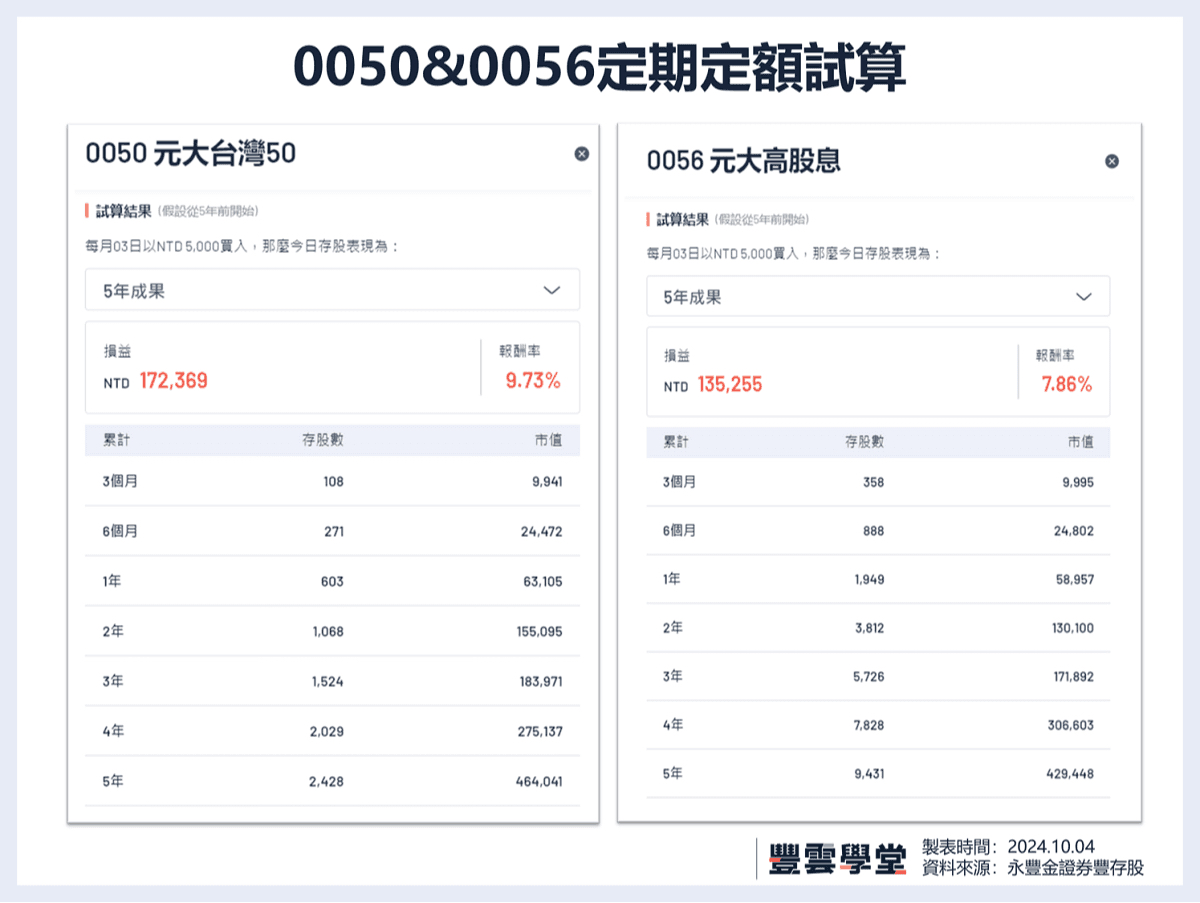Close the 0050 元大台灣50 panel
The width and height of the screenshot is (1200, 903).
(582, 153)
